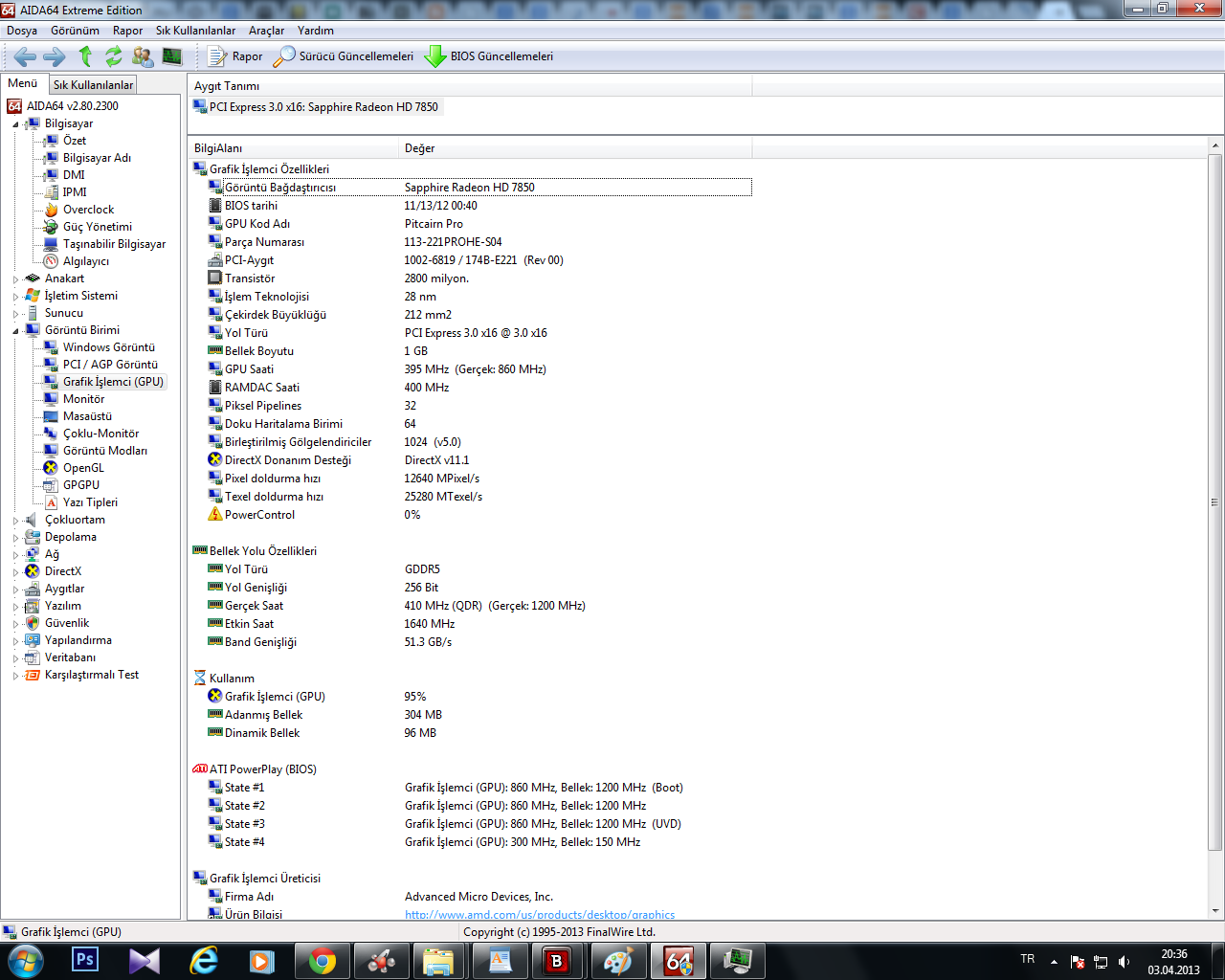Open the Windows Start button

(26, 961)
